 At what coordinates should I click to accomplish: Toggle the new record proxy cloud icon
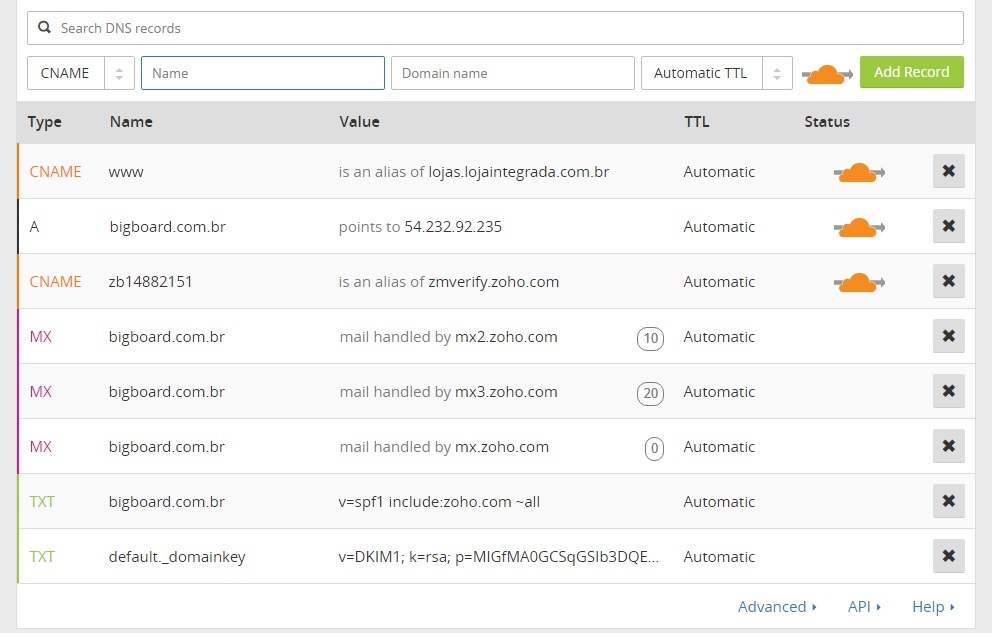click(x=826, y=74)
